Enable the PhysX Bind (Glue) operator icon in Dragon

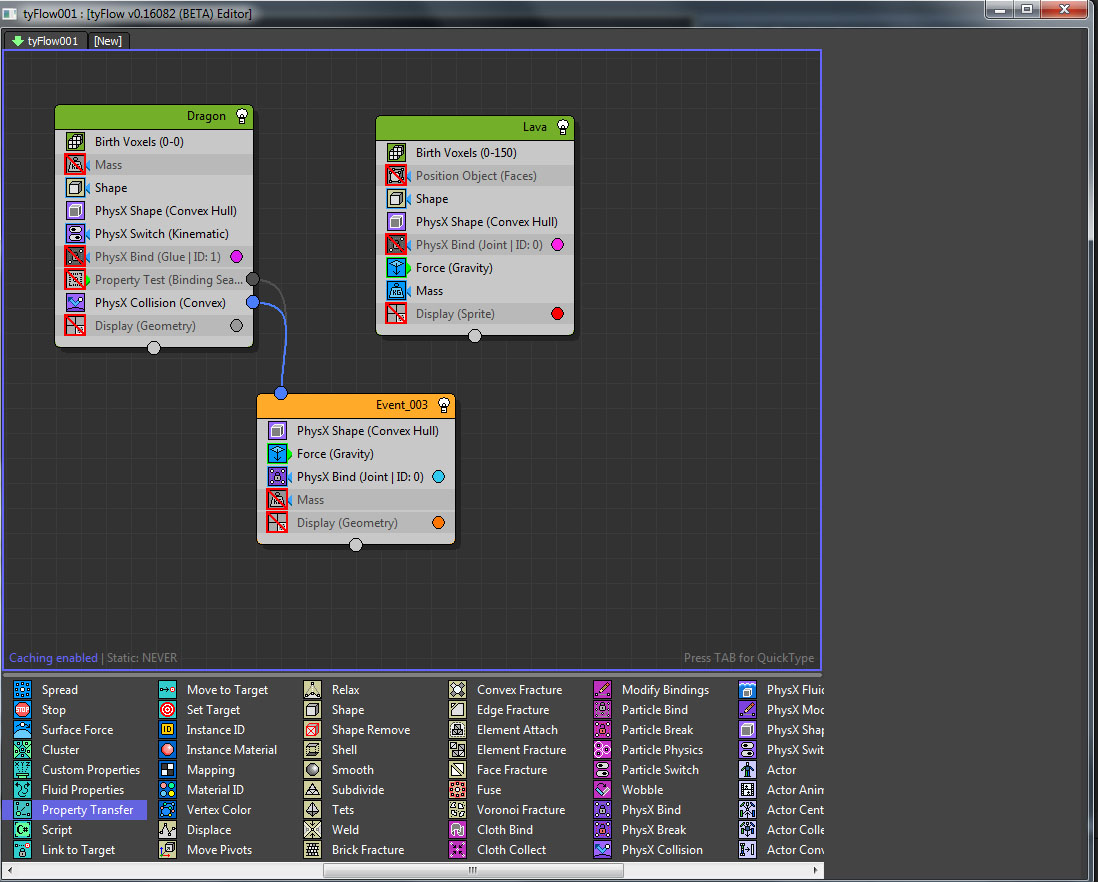pos(75,256)
